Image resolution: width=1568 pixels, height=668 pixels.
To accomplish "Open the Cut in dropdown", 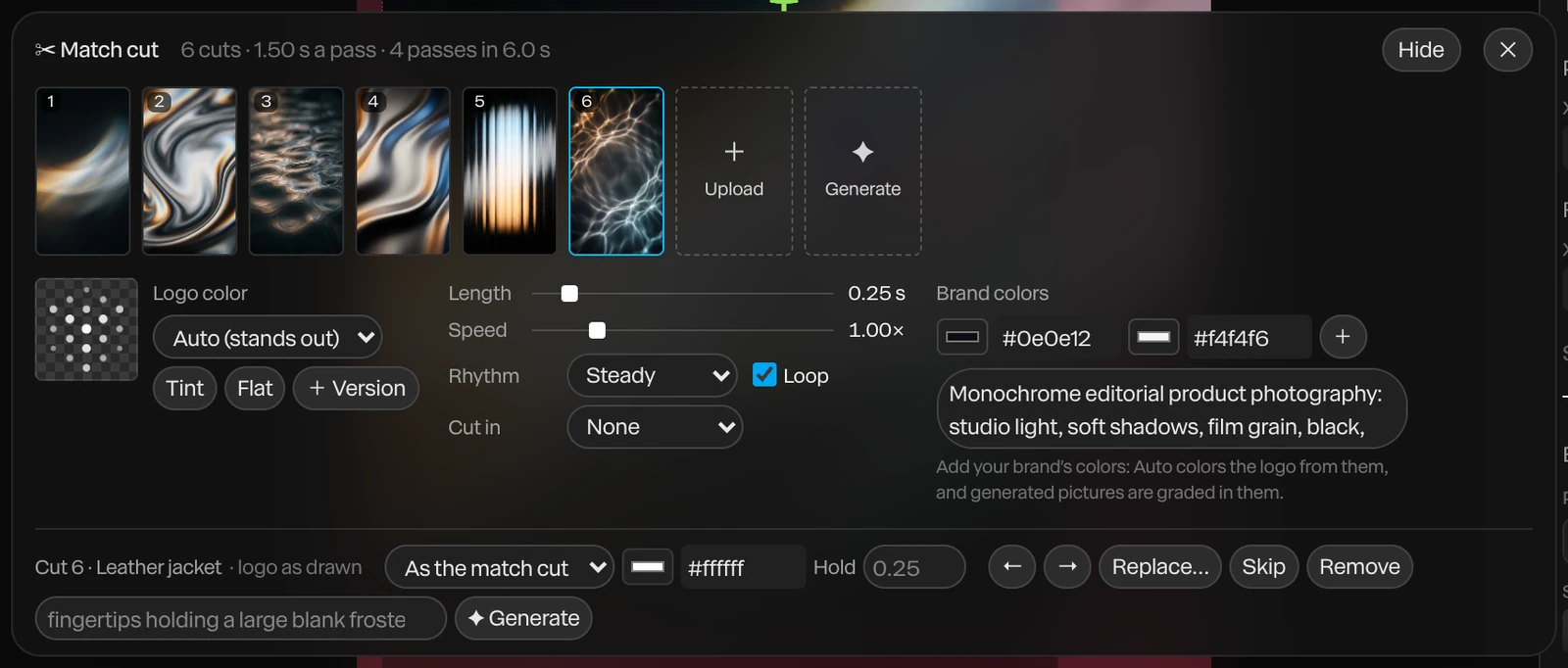I will pyautogui.click(x=655, y=427).
